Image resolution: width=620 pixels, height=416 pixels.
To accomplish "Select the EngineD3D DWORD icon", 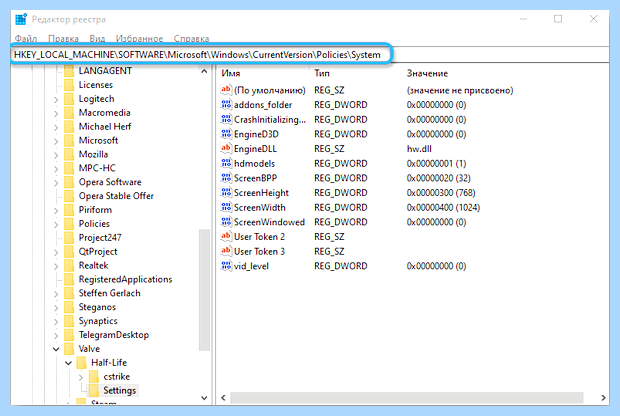I will point(226,134).
